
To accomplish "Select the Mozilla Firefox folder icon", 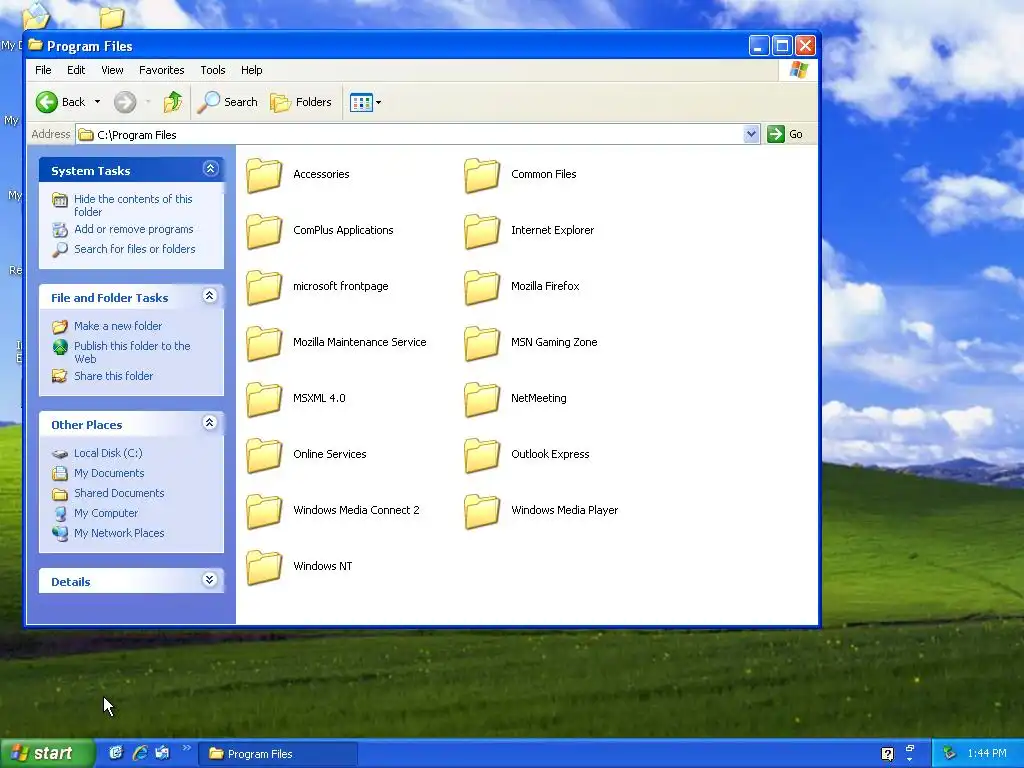I will coord(482,287).
